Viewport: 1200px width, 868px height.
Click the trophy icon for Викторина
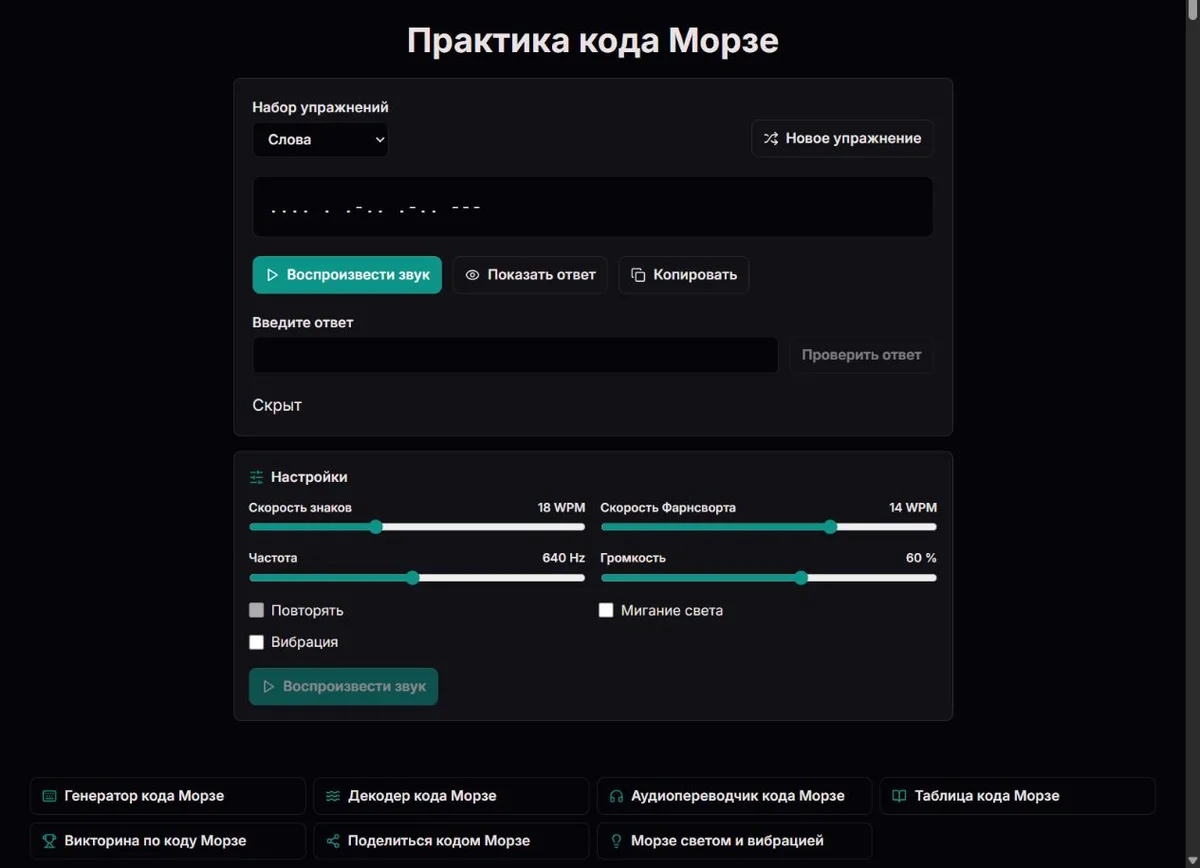click(x=49, y=841)
